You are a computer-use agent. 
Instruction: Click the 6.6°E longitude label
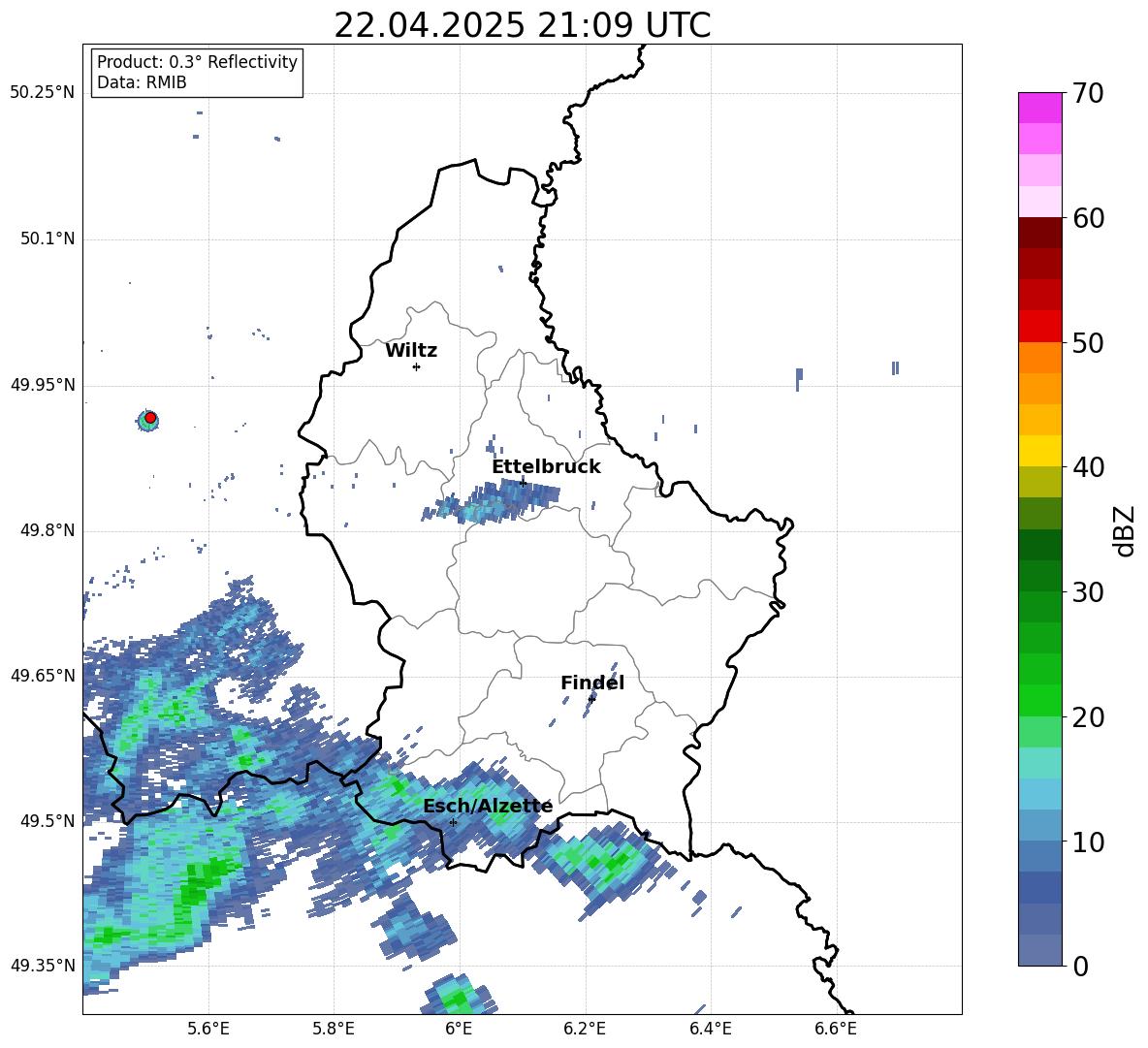pyautogui.click(x=836, y=1029)
